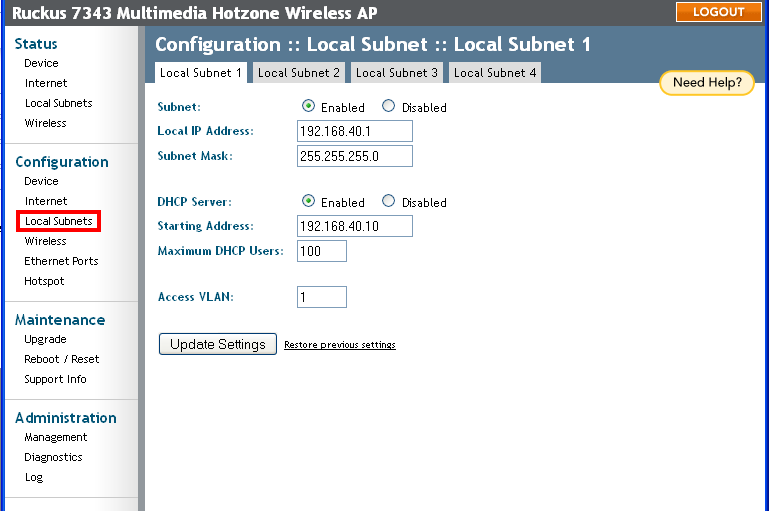The height and width of the screenshot is (511, 769).
Task: Open Reboot / Reset under Maintenance
Action: [x=61, y=359]
